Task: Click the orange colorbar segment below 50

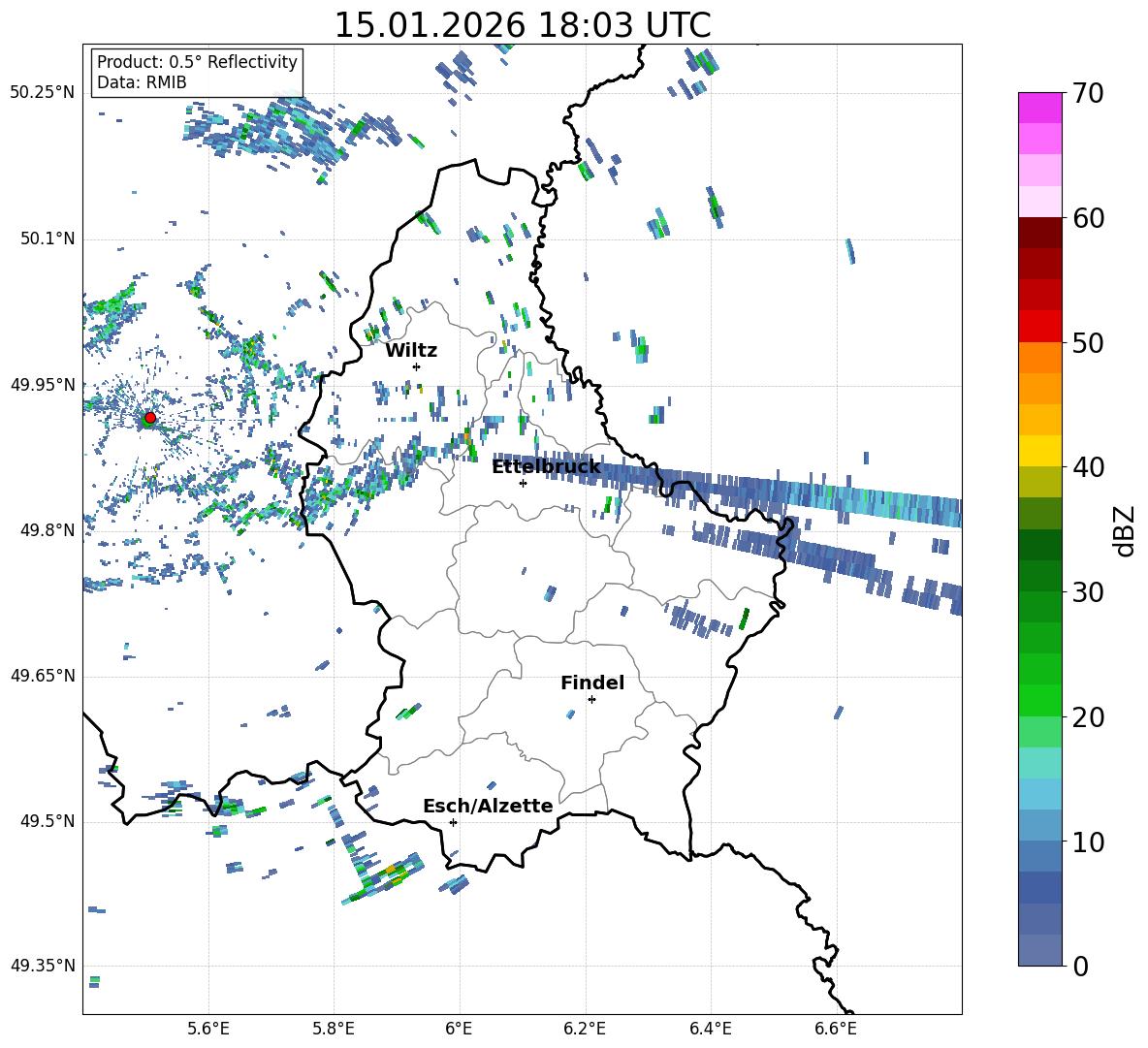Action: coord(1039,358)
